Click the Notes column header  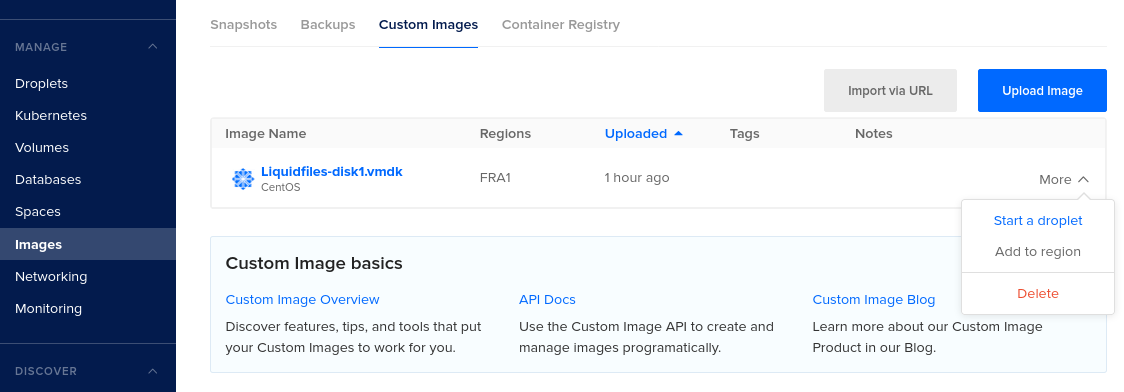[874, 133]
